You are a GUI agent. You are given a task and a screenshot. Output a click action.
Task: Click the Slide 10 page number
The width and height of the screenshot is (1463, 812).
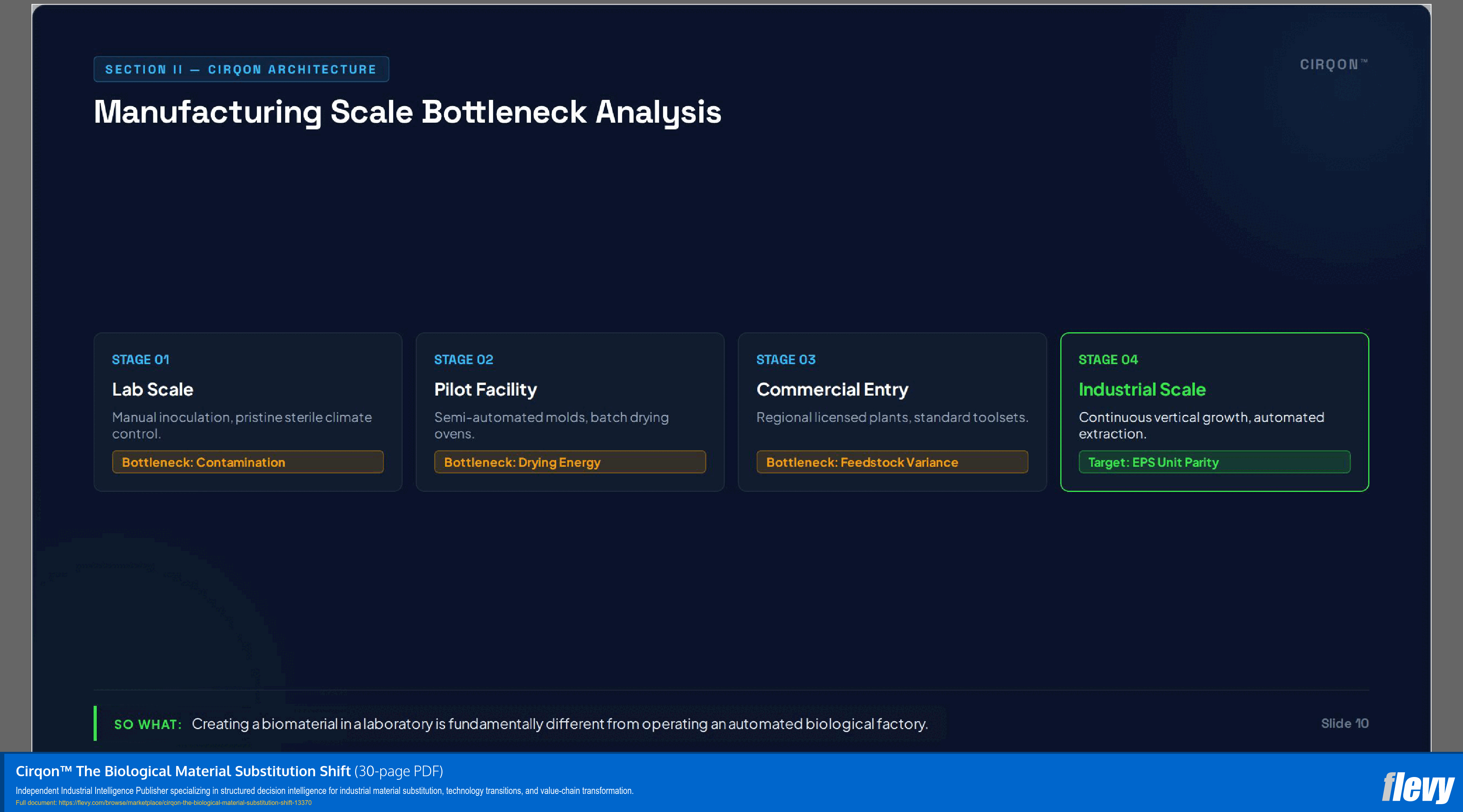pyautogui.click(x=1344, y=724)
